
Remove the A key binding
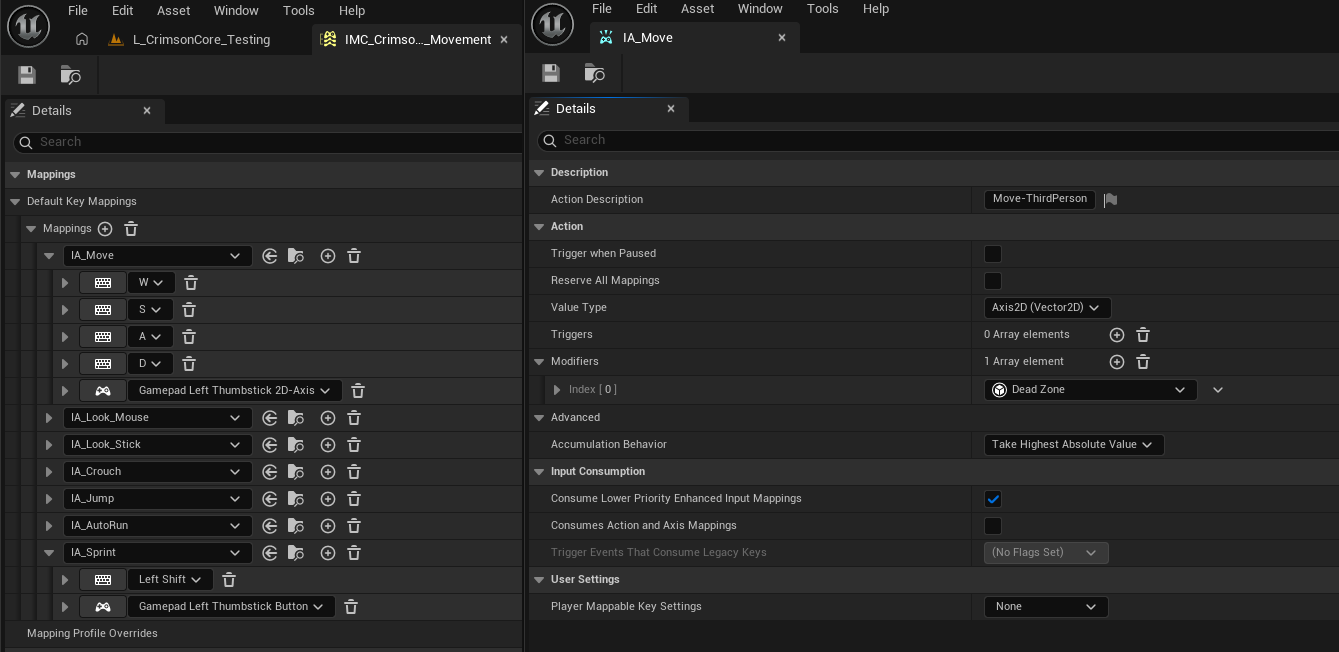pyautogui.click(x=189, y=337)
